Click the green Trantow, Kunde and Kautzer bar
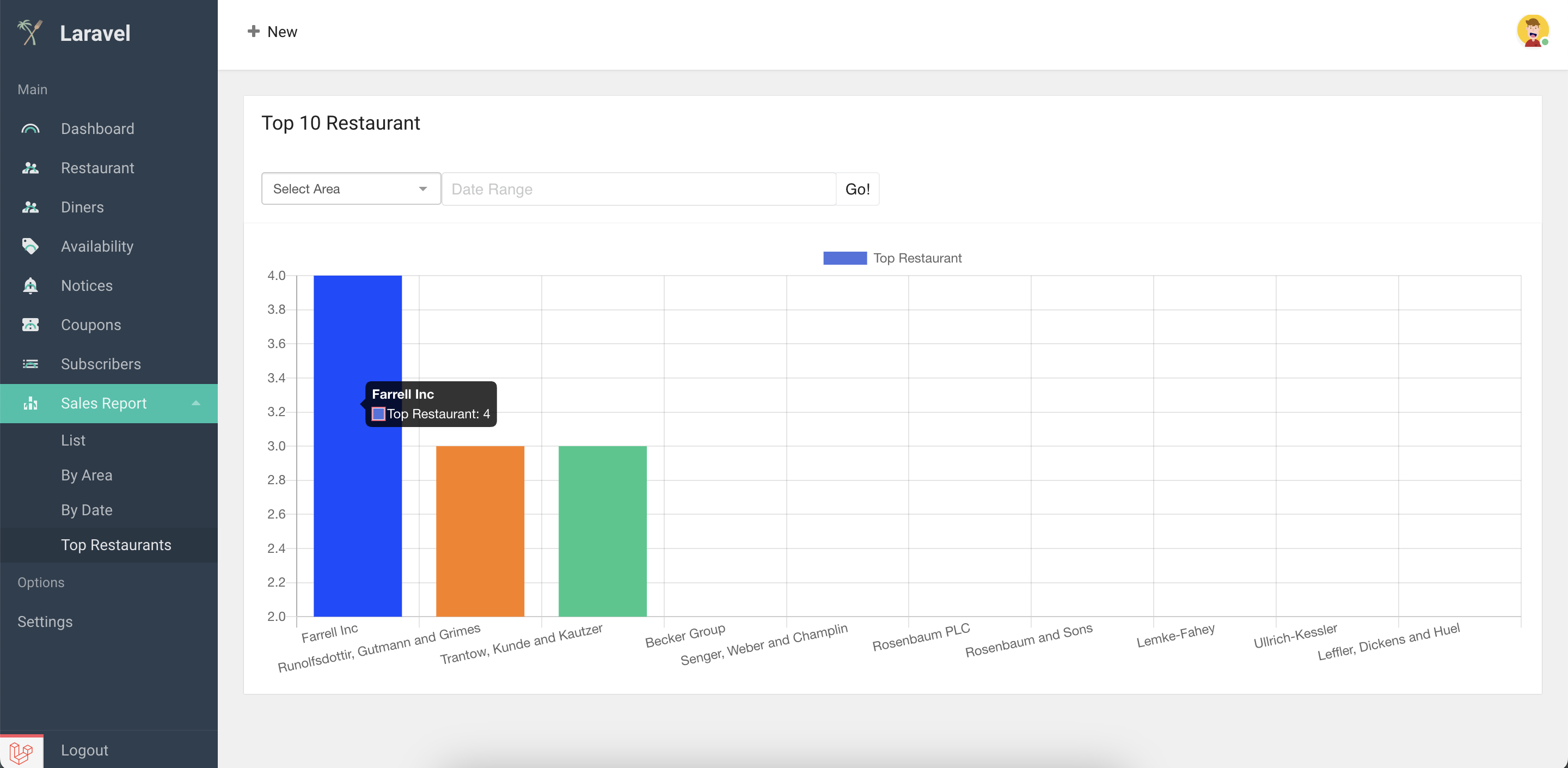1568x768 pixels. 603,531
